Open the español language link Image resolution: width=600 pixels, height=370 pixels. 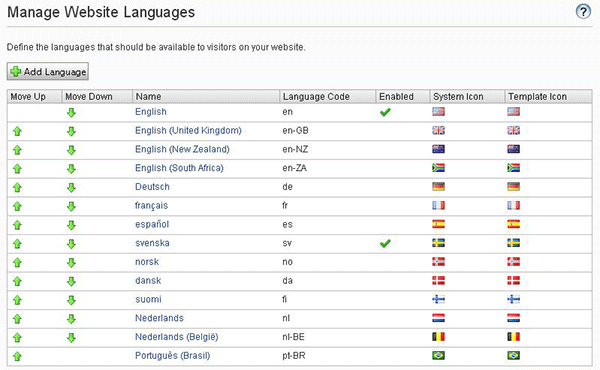coord(152,224)
